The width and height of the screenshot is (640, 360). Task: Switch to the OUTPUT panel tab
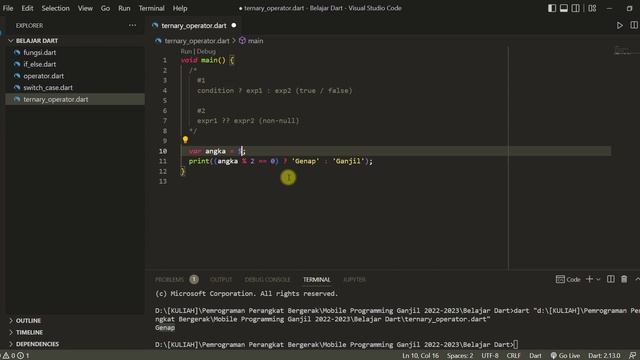point(221,280)
